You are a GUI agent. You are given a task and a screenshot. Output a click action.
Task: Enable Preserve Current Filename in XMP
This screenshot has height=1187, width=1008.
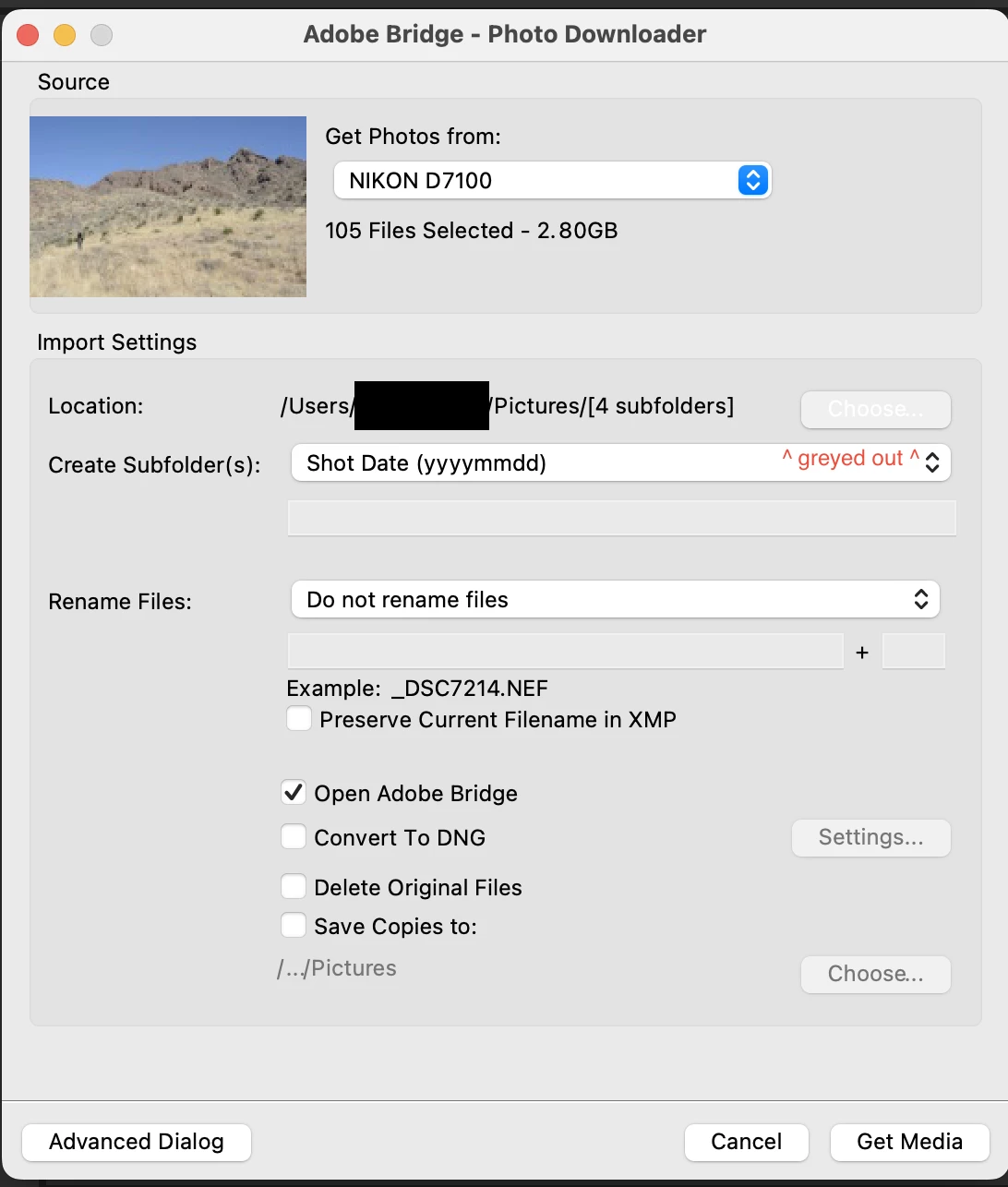[x=299, y=719]
